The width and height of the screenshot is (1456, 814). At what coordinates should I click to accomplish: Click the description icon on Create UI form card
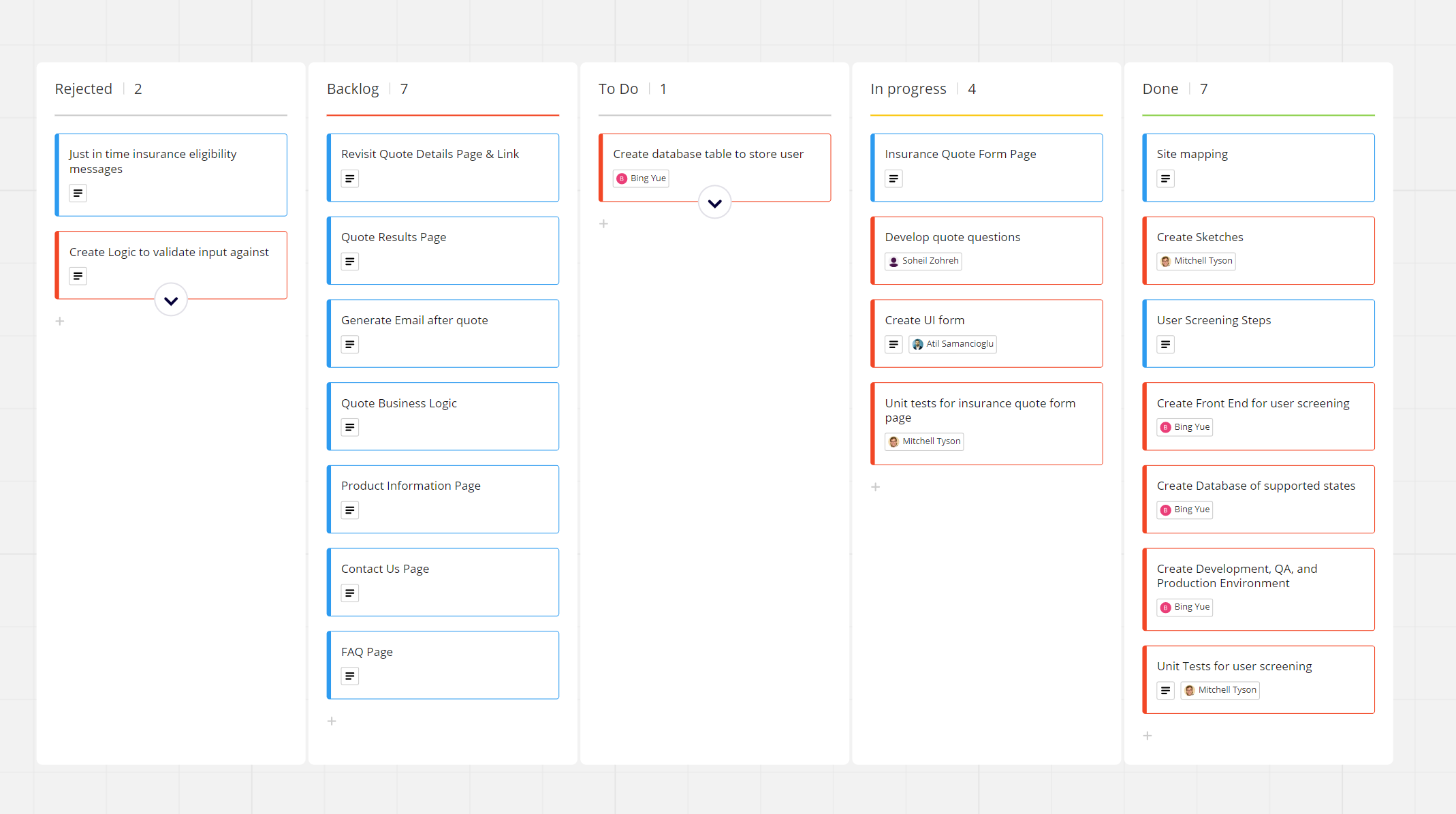[894, 344]
